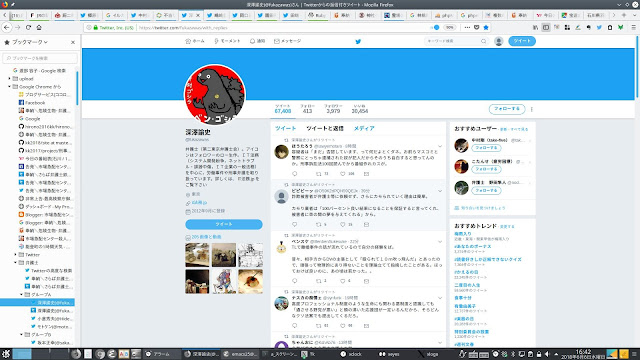The width and height of the screenshot is (640, 360).
Task: Open the フォロー 413 stat
Action: [x=307, y=109]
